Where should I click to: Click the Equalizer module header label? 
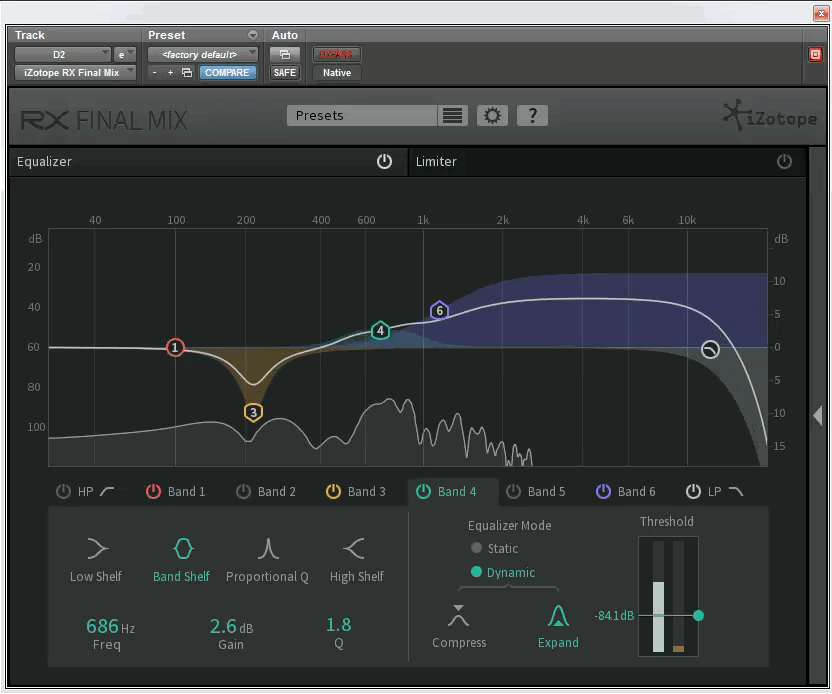click(44, 161)
